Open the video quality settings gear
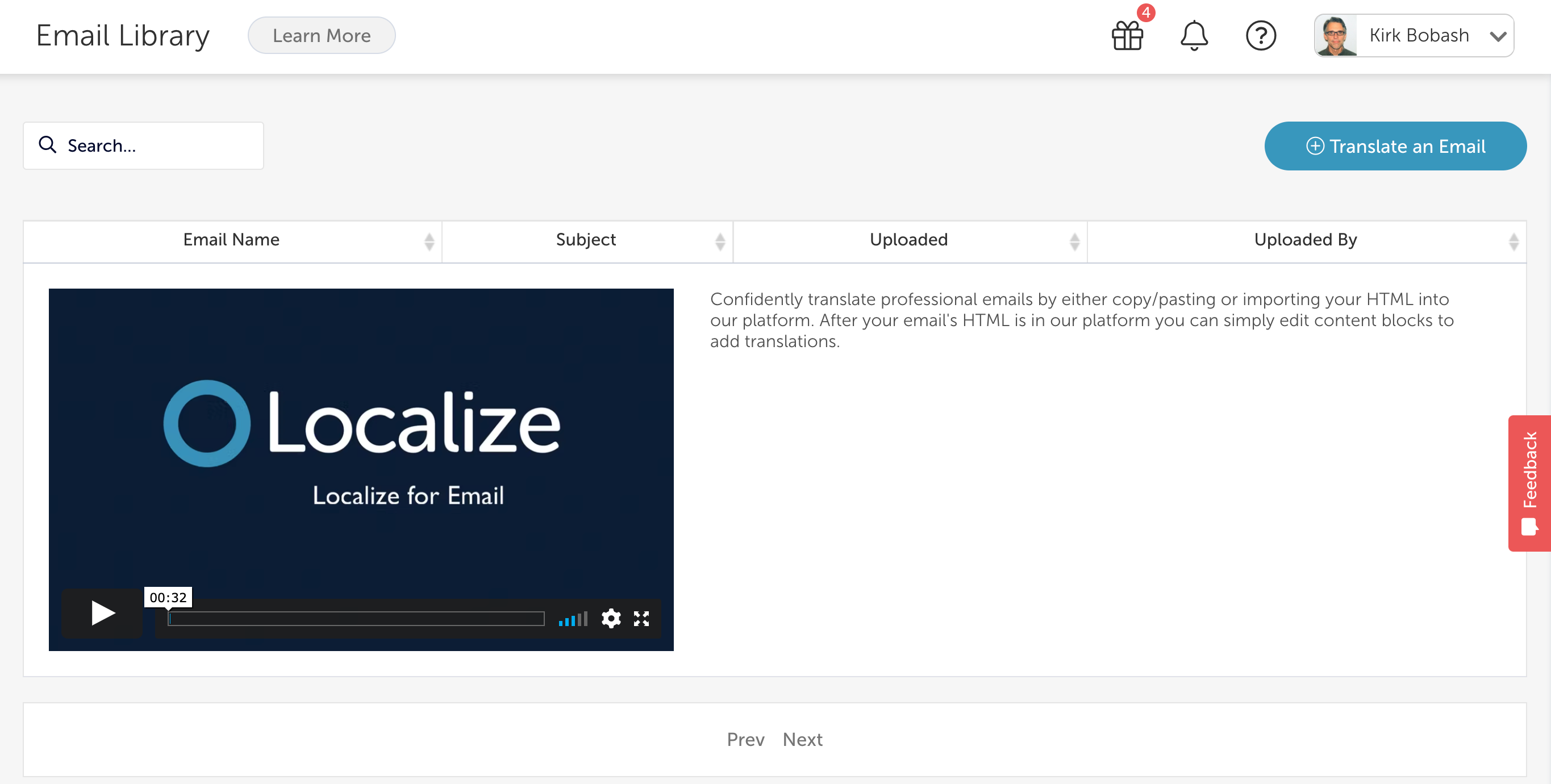 [612, 619]
